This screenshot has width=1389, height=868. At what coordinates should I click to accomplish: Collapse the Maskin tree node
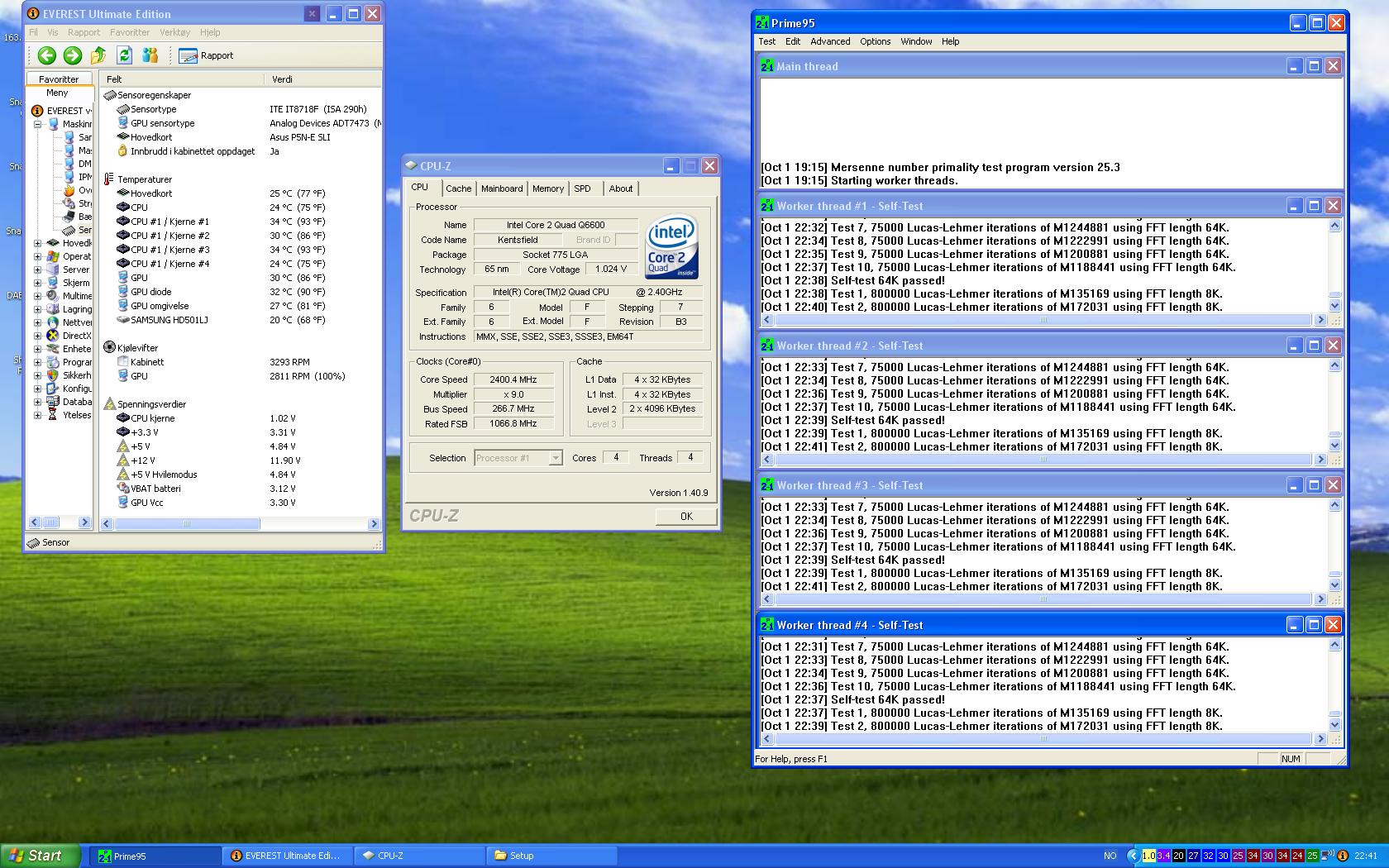[37, 124]
